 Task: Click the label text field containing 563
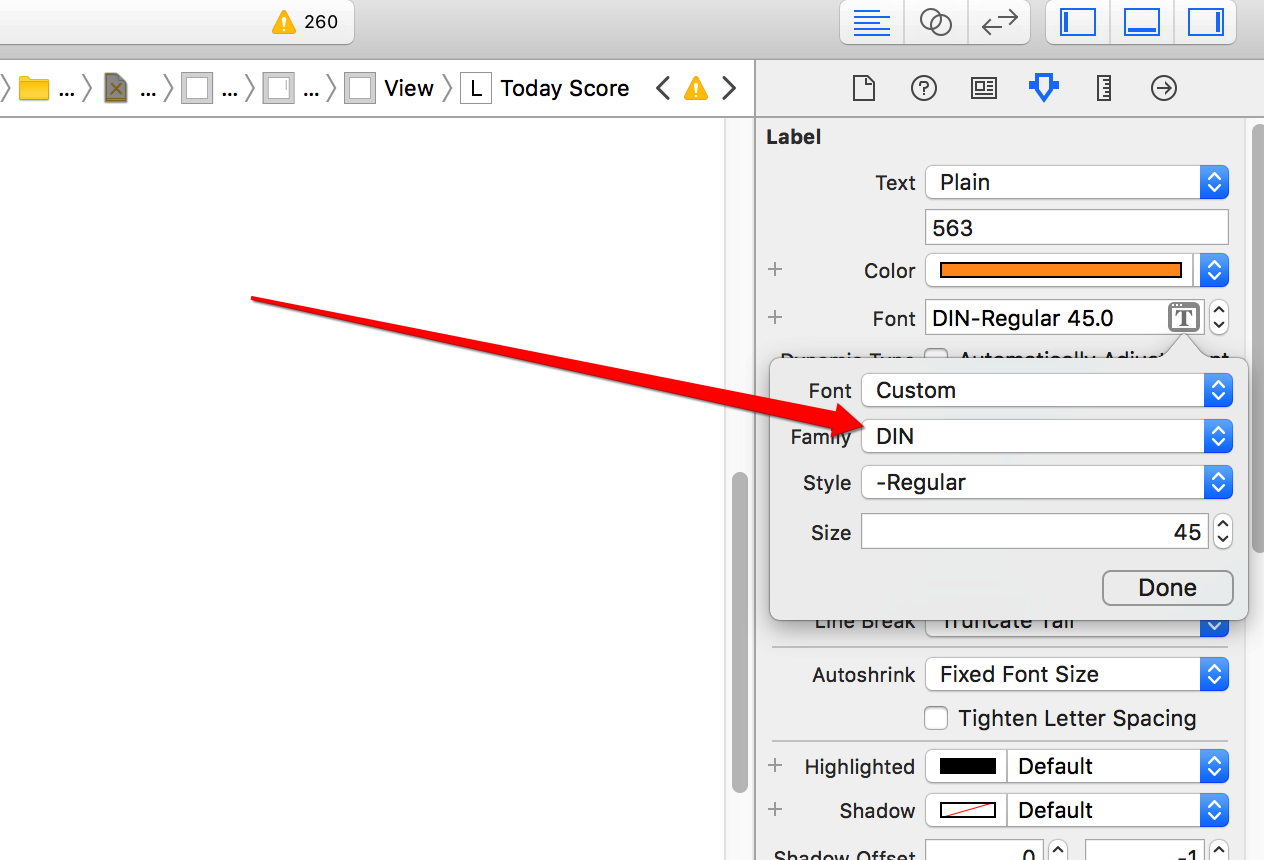coord(1076,228)
